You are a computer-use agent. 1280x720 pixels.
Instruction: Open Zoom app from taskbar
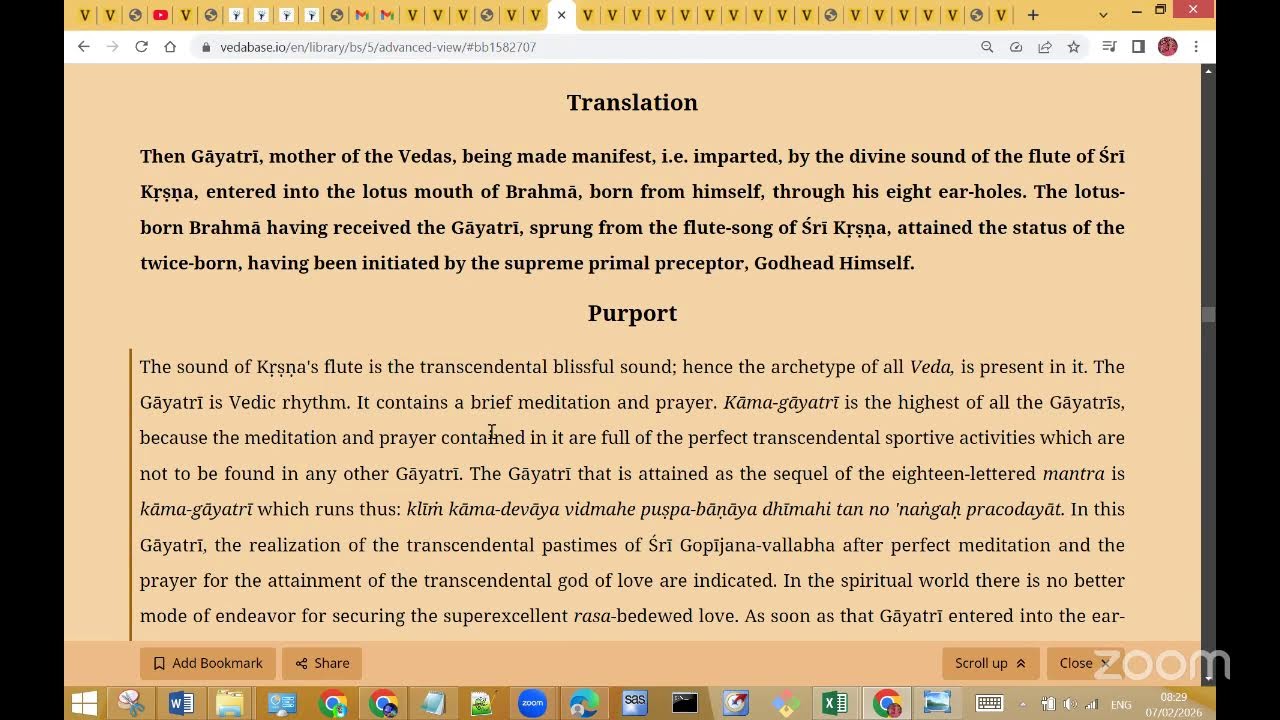[x=533, y=703]
